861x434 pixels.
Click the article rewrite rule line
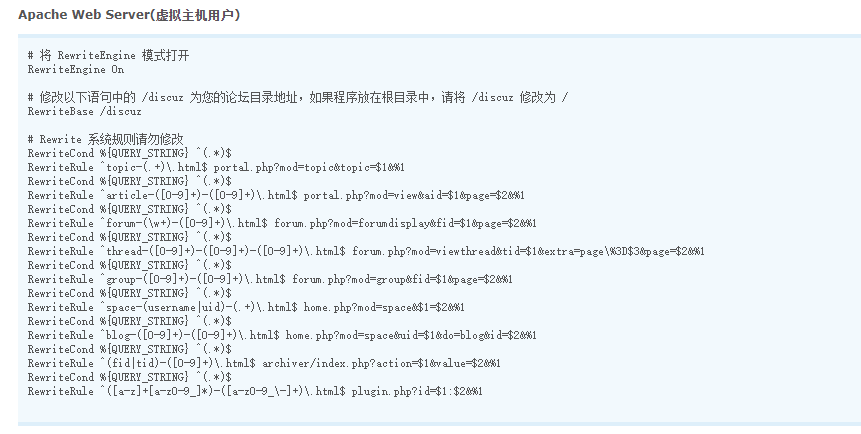276,196
